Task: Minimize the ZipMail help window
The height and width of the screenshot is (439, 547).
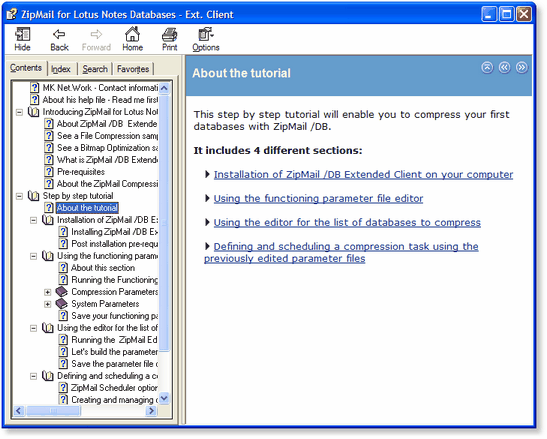Action: [489, 14]
